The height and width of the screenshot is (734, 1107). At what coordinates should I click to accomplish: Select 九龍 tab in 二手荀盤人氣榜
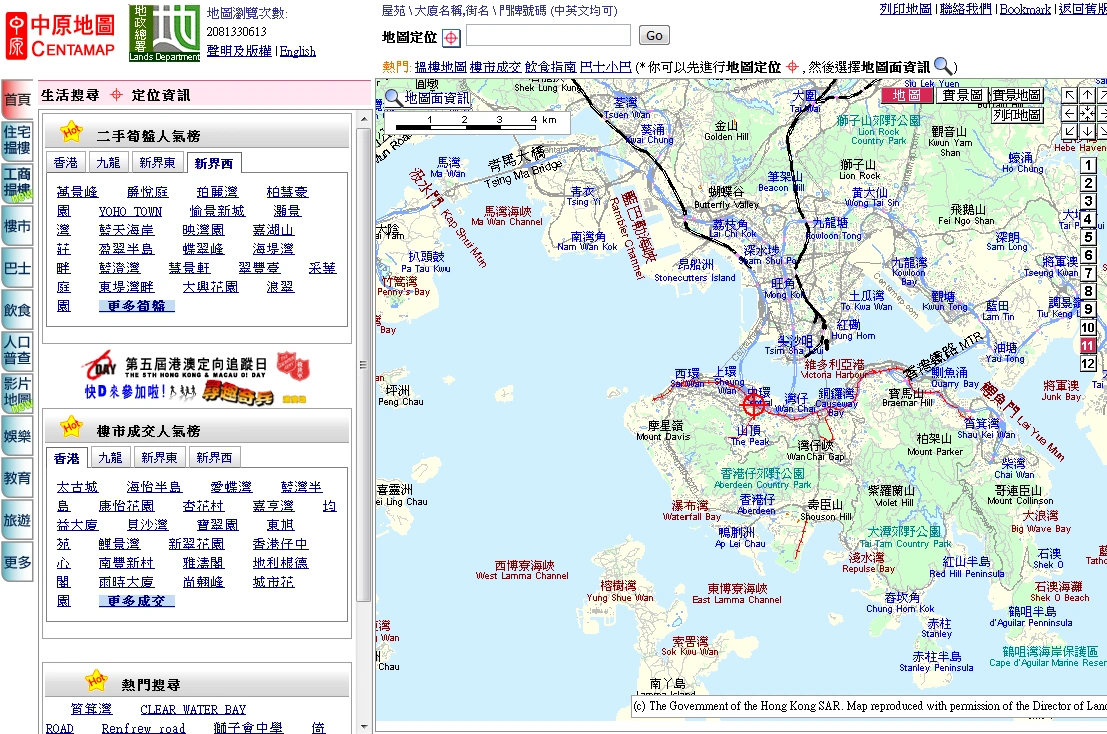tap(108, 162)
